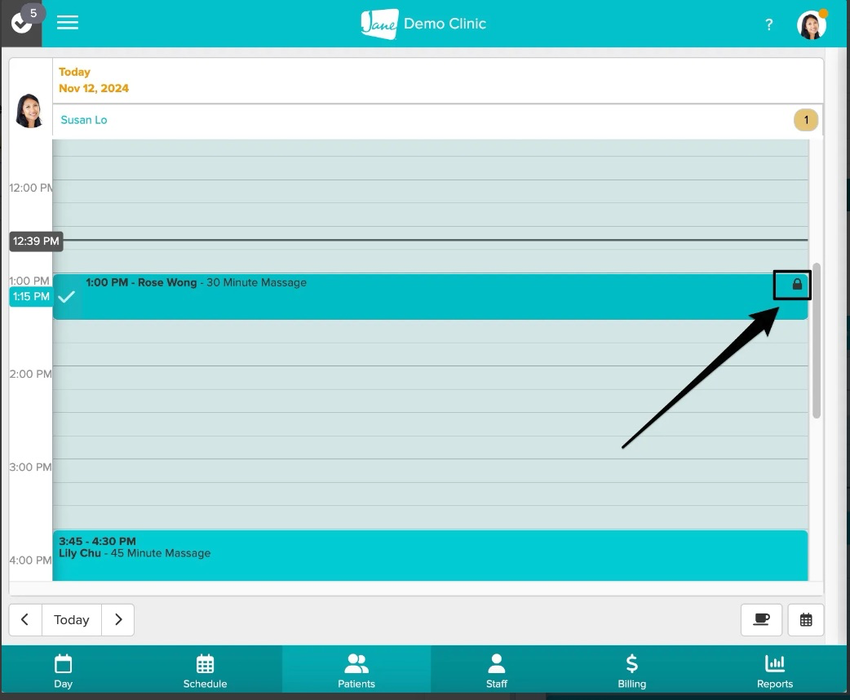
Task: Click the Jane Demo Clinic logo
Action: tap(423, 24)
